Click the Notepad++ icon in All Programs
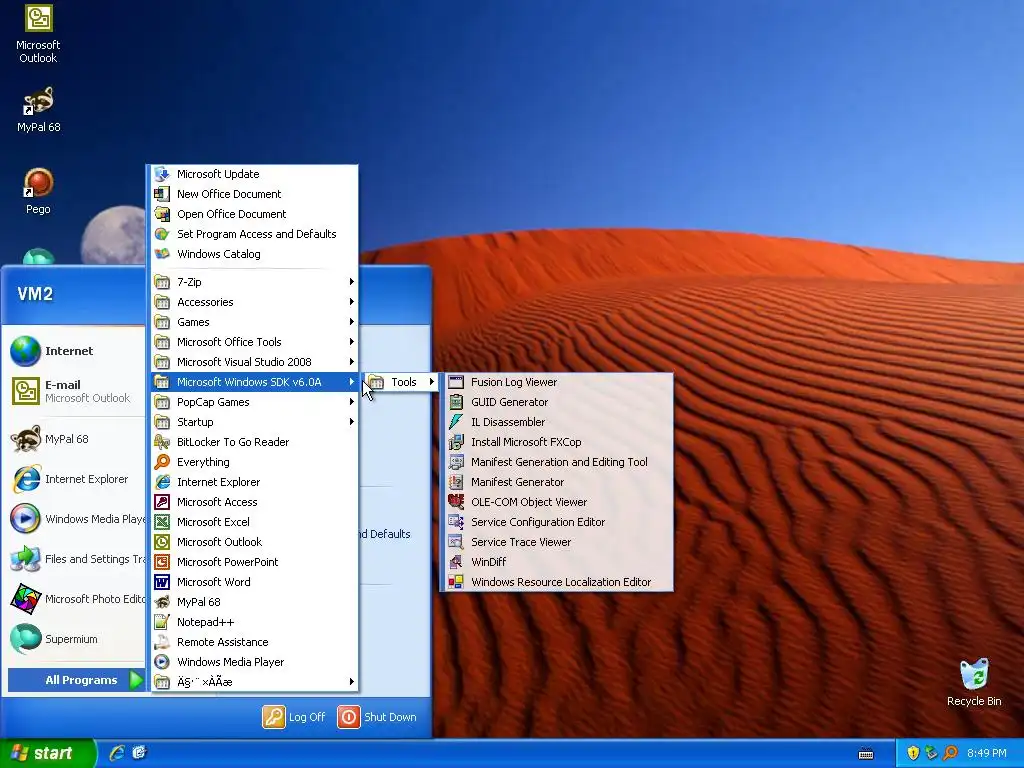 (x=162, y=622)
